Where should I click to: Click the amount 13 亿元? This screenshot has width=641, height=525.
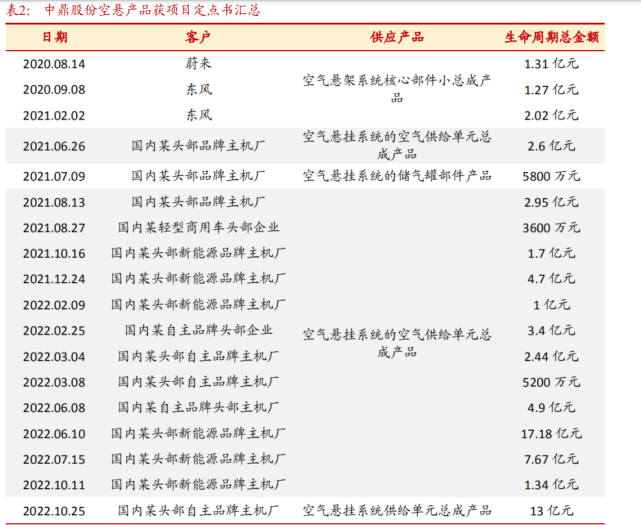551,511
